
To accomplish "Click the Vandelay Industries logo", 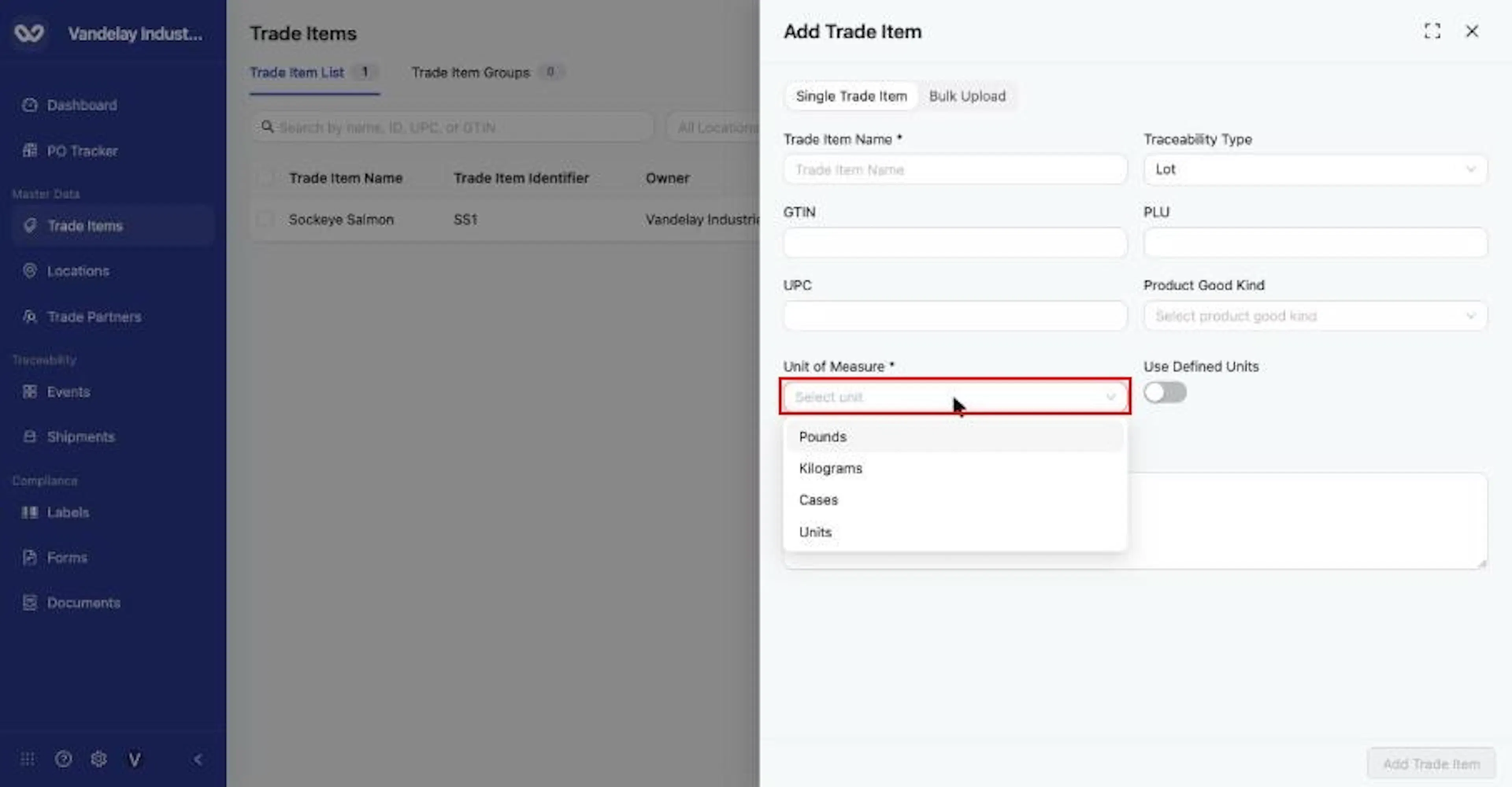I will pyautogui.click(x=29, y=33).
